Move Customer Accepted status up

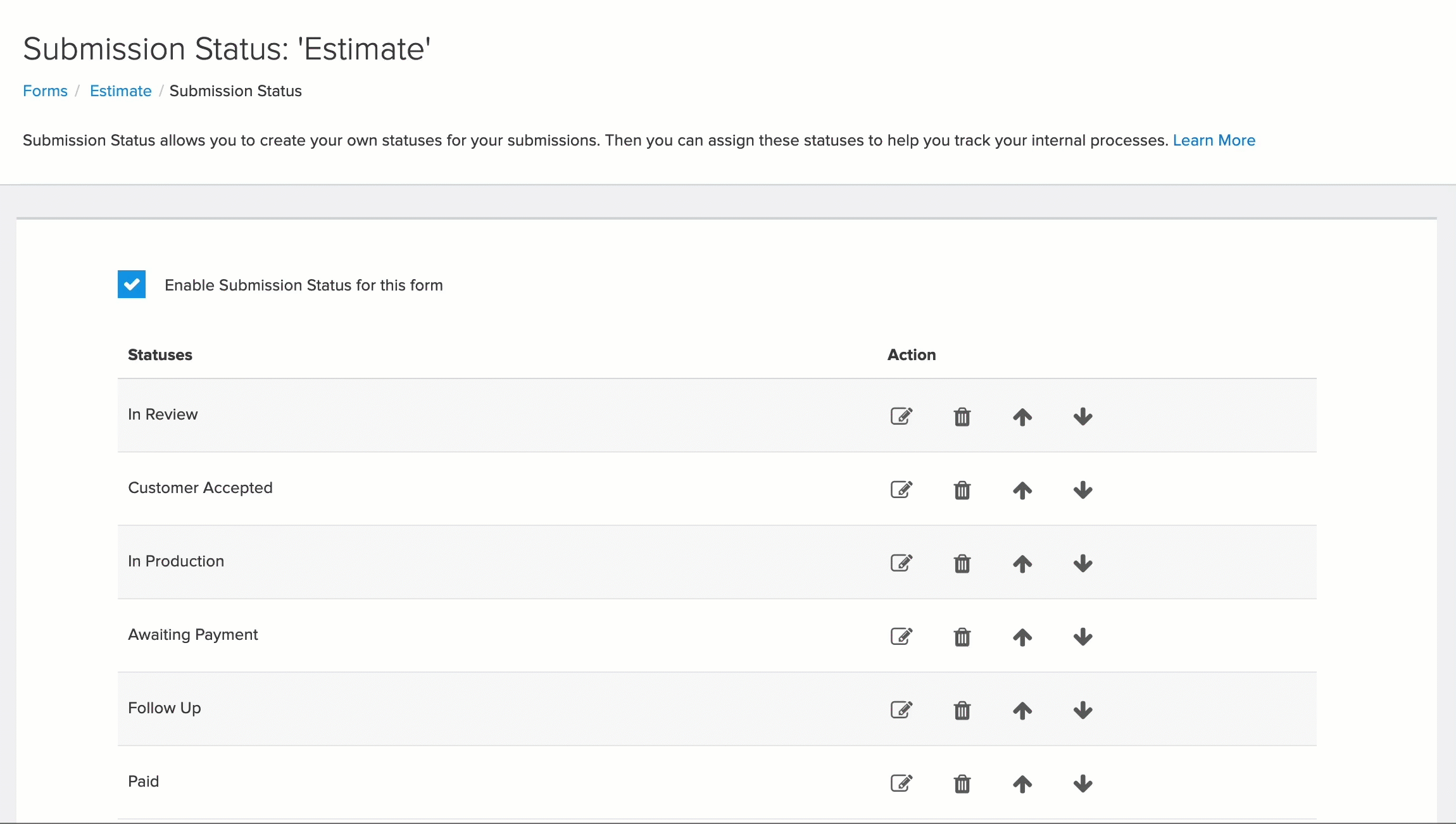point(1022,490)
